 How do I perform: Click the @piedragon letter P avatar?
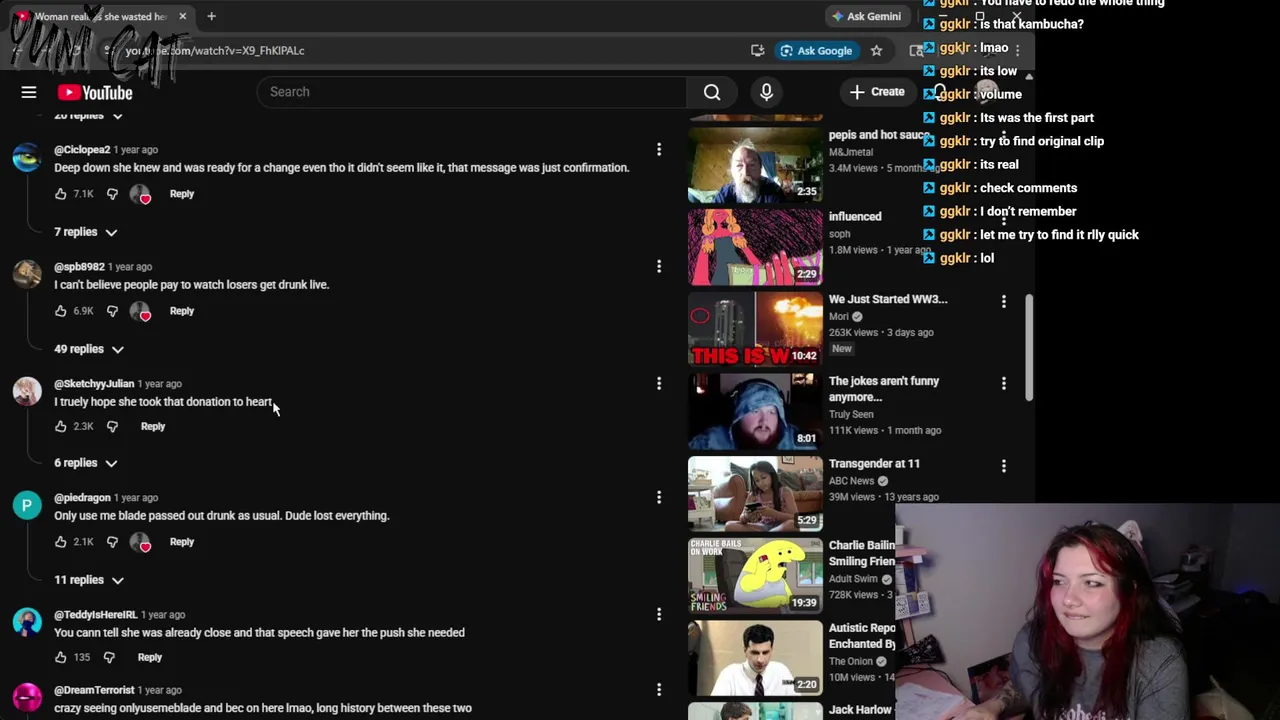pos(27,505)
